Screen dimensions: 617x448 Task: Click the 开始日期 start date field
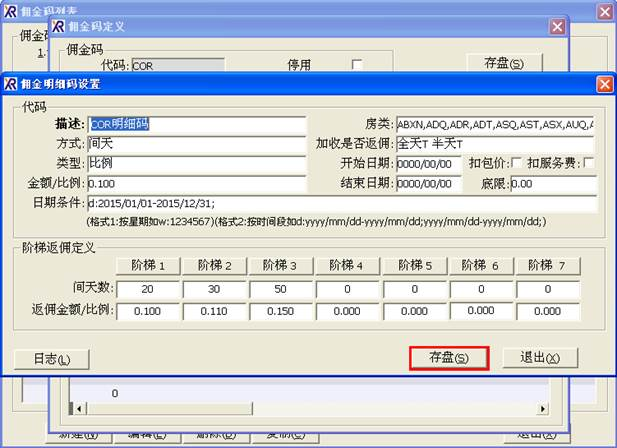[x=428, y=164]
